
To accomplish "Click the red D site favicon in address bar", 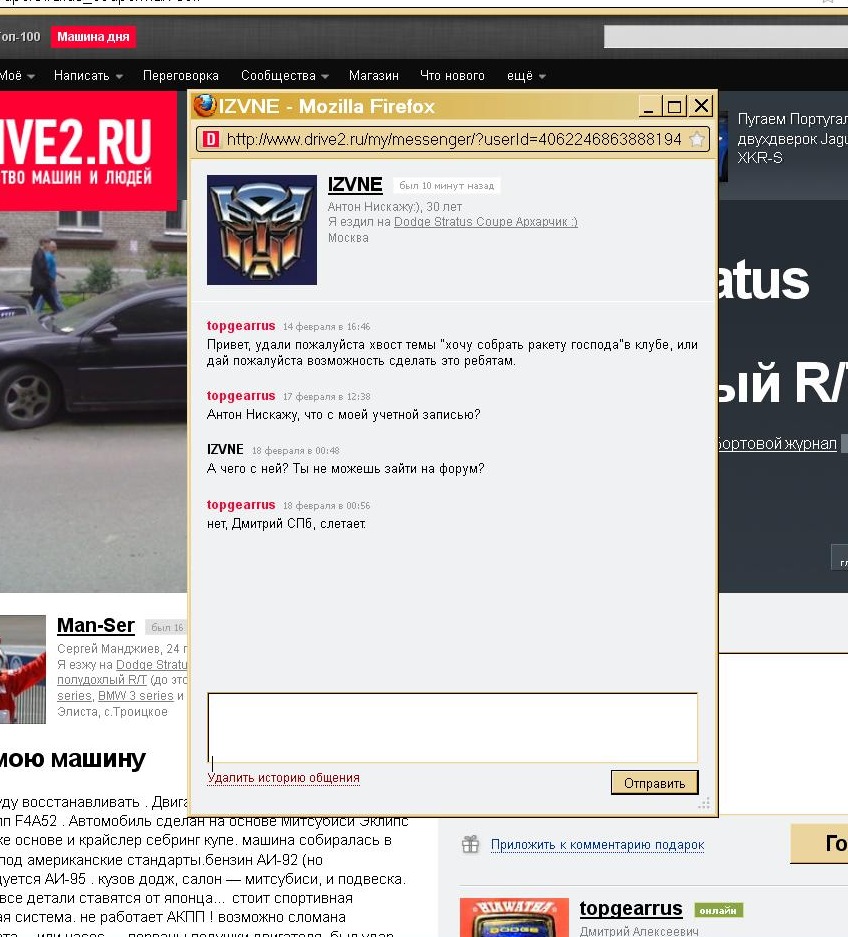I will (210, 139).
